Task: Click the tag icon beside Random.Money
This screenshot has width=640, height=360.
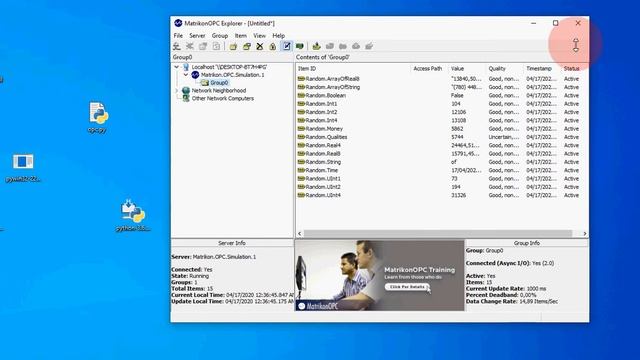Action: coord(301,129)
